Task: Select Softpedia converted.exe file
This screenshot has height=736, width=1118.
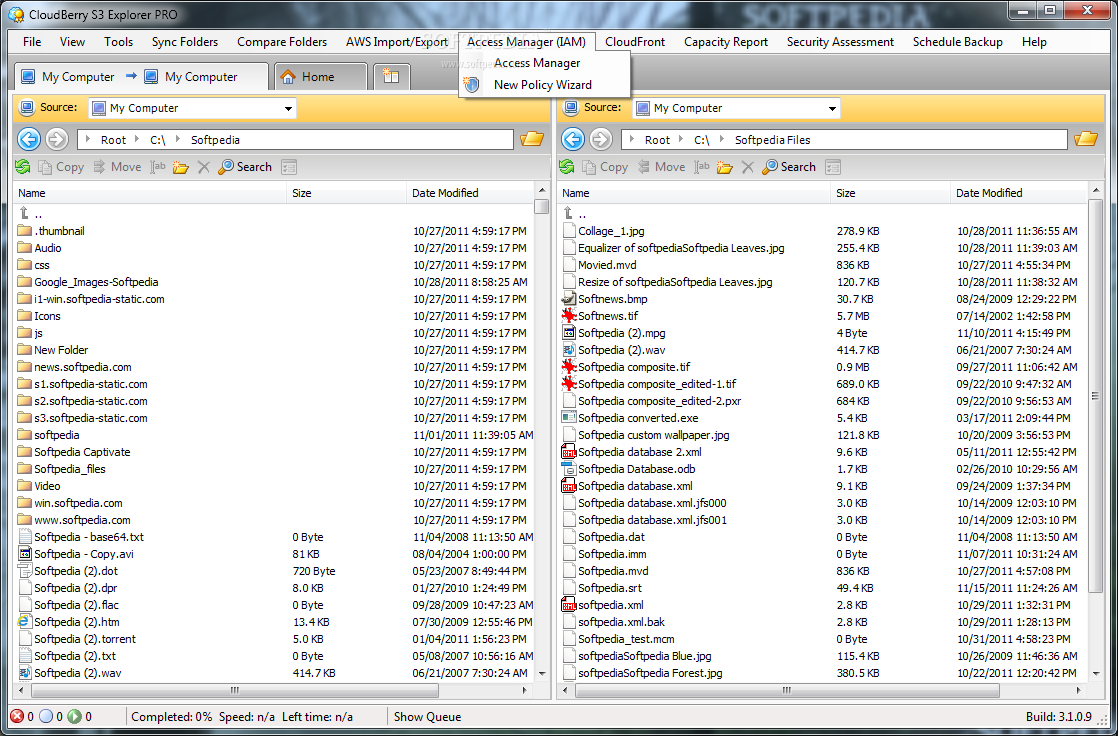Action: click(x=638, y=418)
